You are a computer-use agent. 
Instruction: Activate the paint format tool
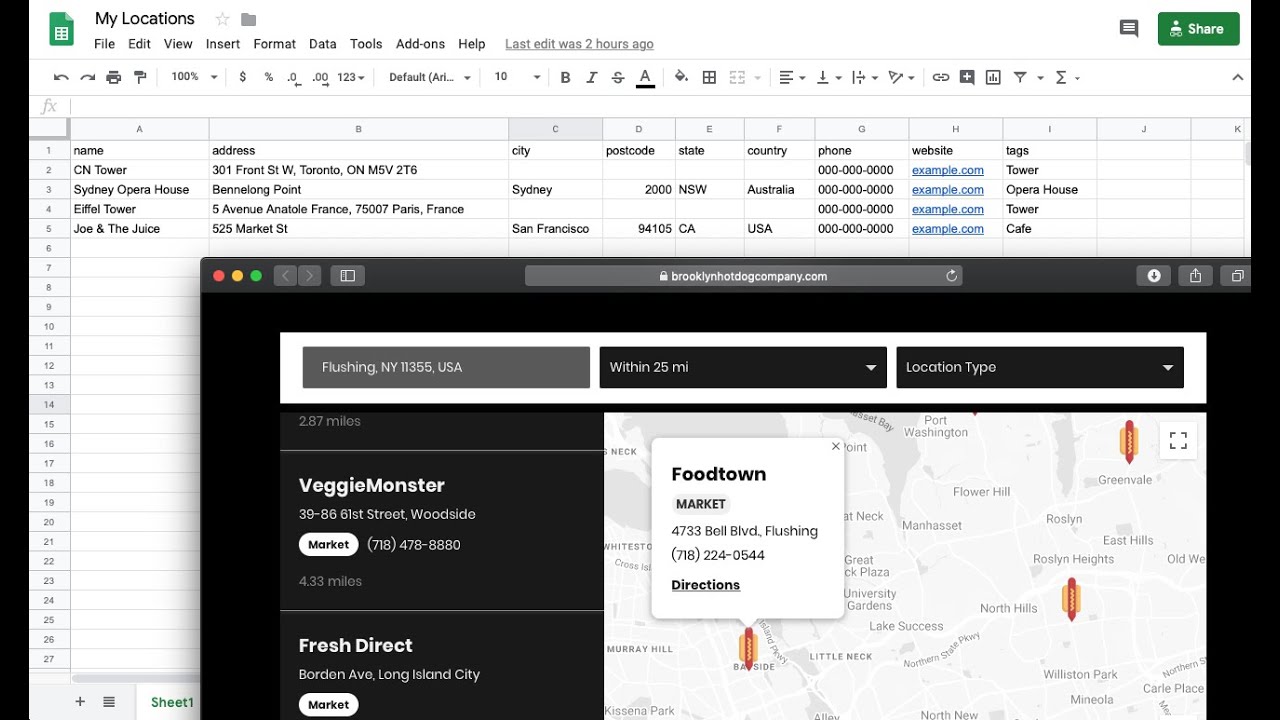tap(140, 77)
